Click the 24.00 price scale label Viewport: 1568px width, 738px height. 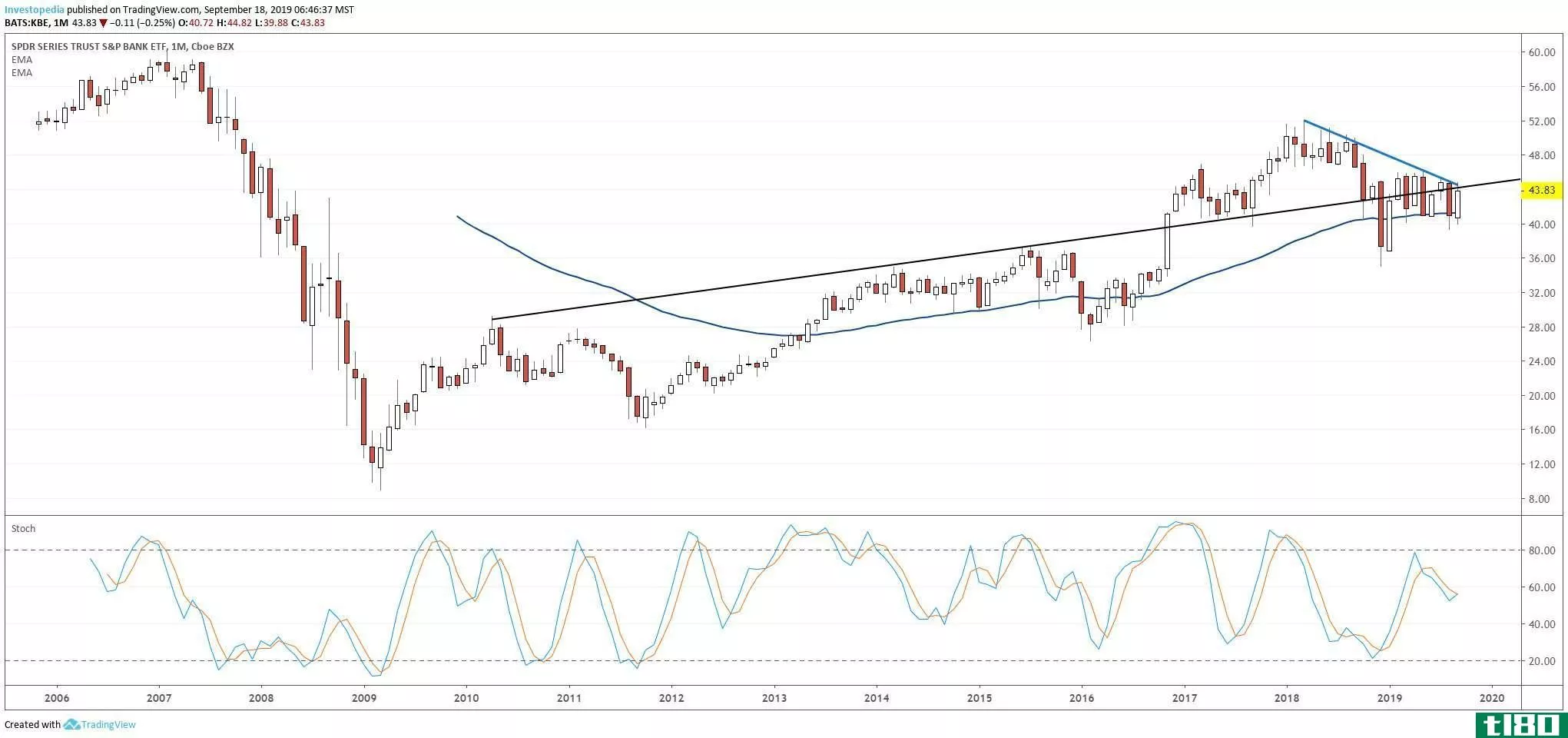pyautogui.click(x=1541, y=361)
